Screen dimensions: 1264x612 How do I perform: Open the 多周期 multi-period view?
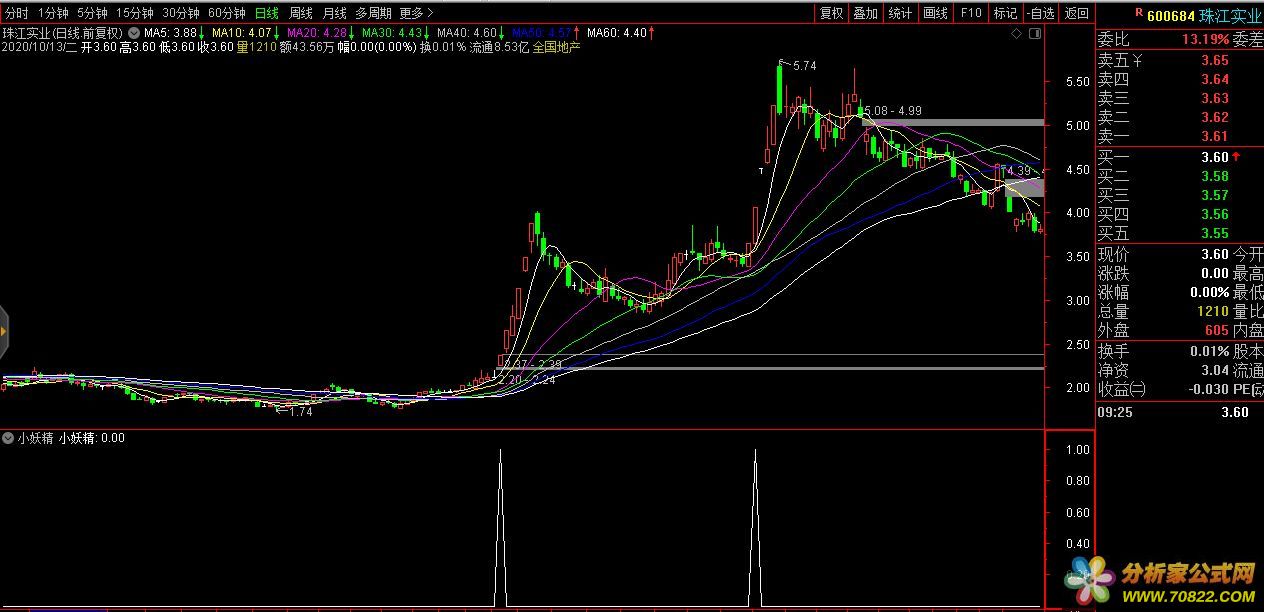click(x=373, y=13)
